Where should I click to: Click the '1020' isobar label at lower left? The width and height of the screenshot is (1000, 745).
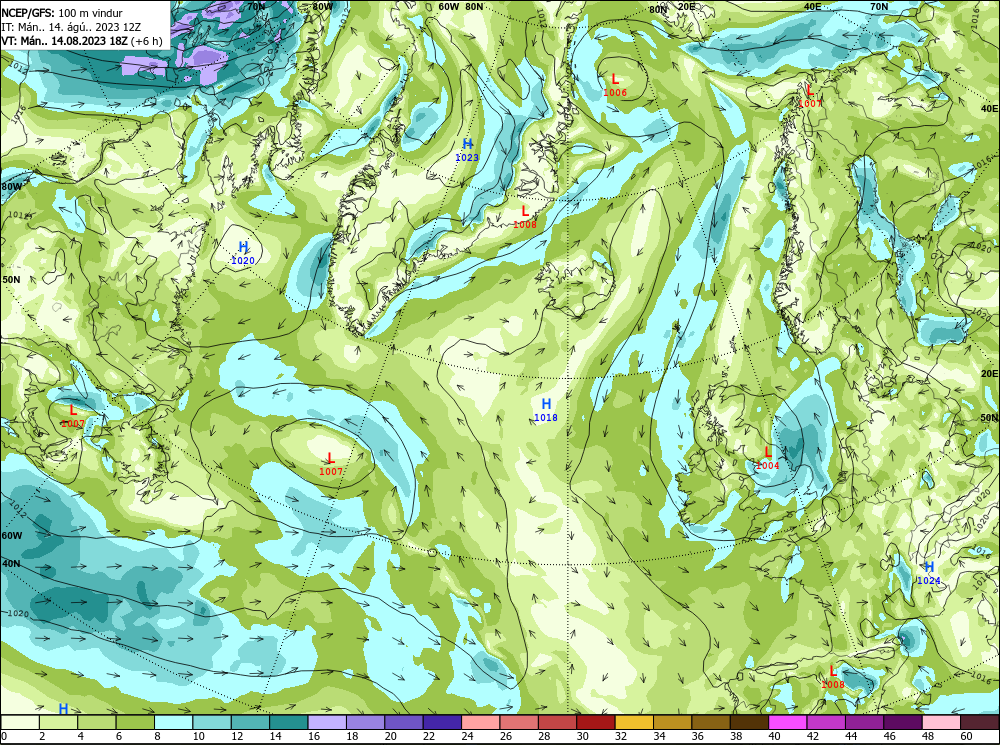click(18, 614)
